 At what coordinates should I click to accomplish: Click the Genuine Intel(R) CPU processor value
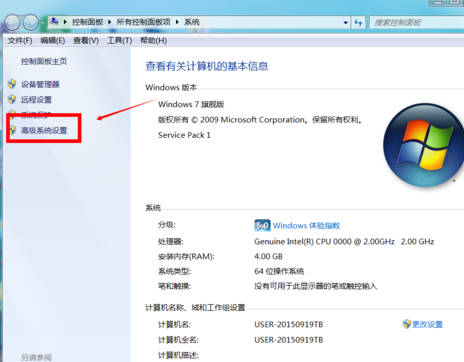tap(344, 241)
